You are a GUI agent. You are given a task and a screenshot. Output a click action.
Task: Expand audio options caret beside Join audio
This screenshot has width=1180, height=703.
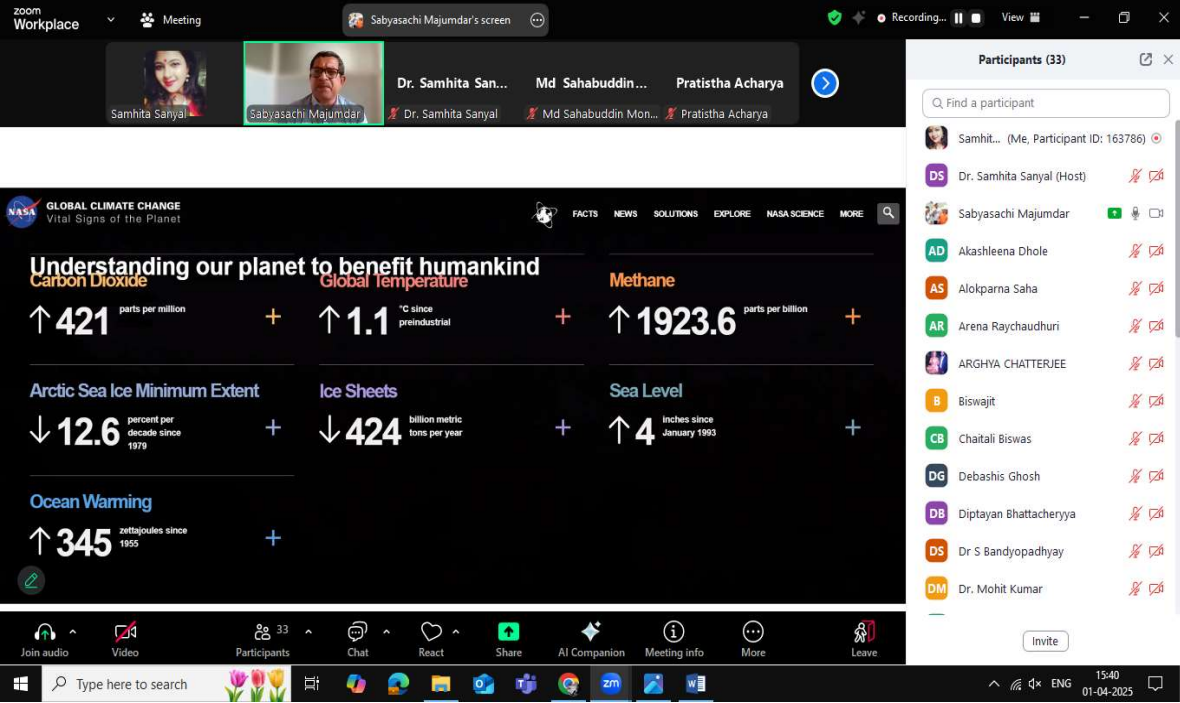point(73,632)
